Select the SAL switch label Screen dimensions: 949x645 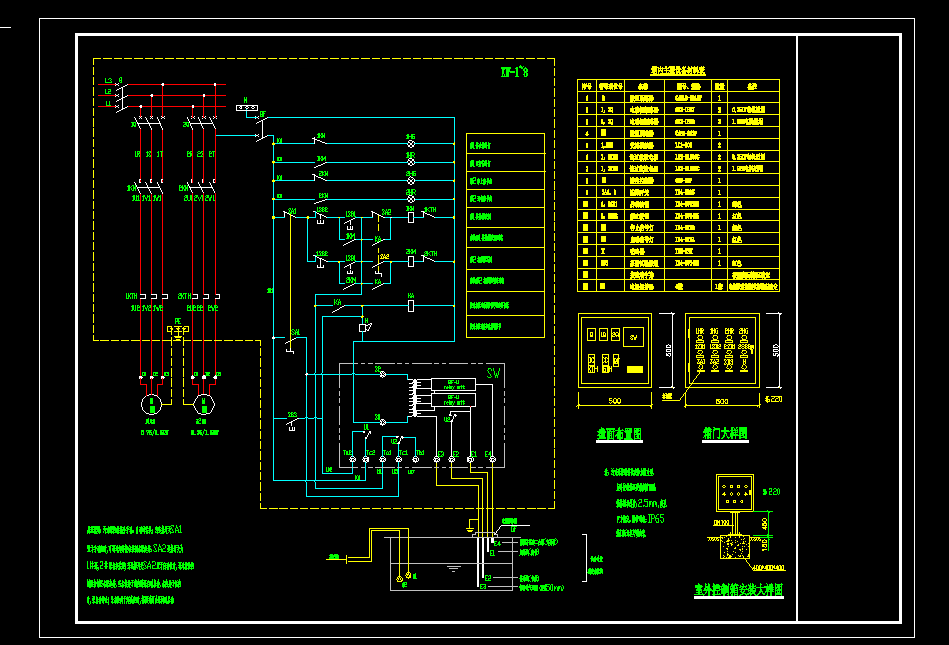[295, 332]
